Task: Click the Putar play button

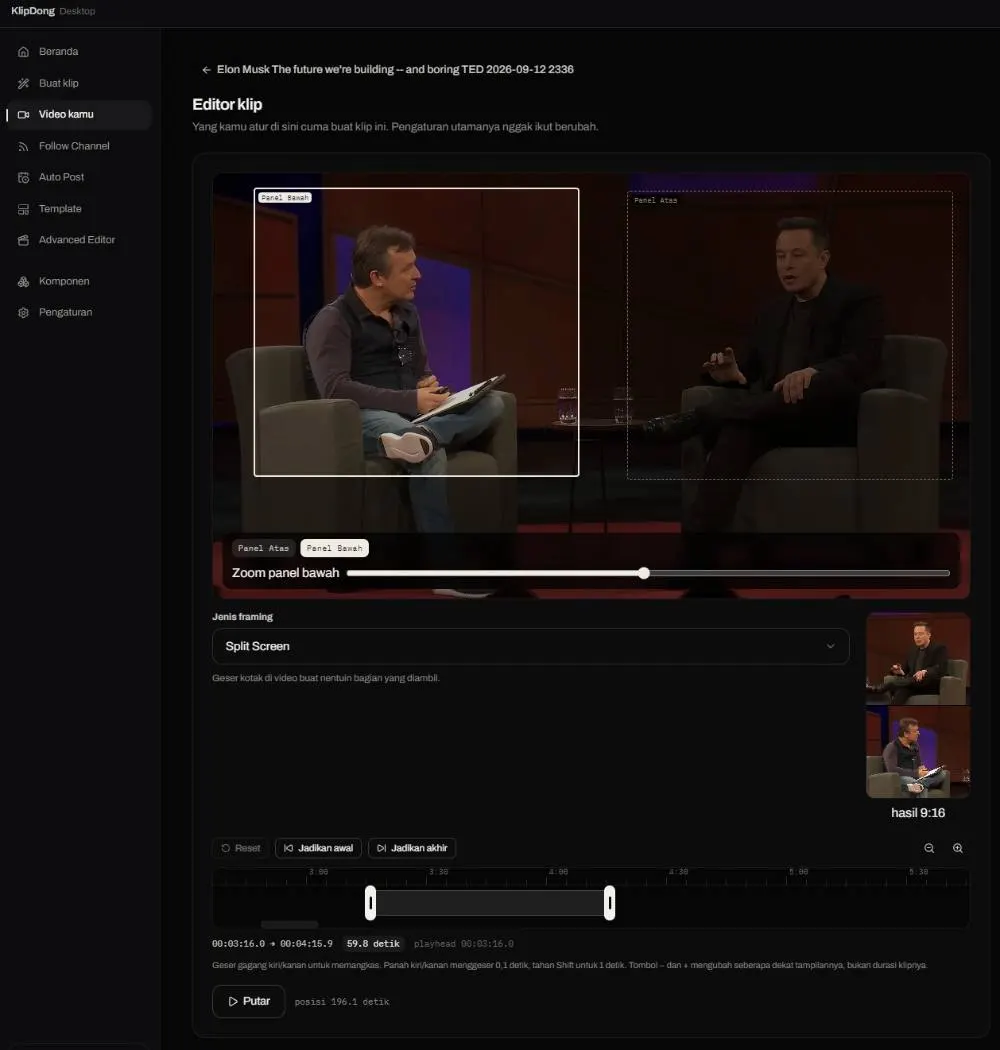Action: (248, 1001)
